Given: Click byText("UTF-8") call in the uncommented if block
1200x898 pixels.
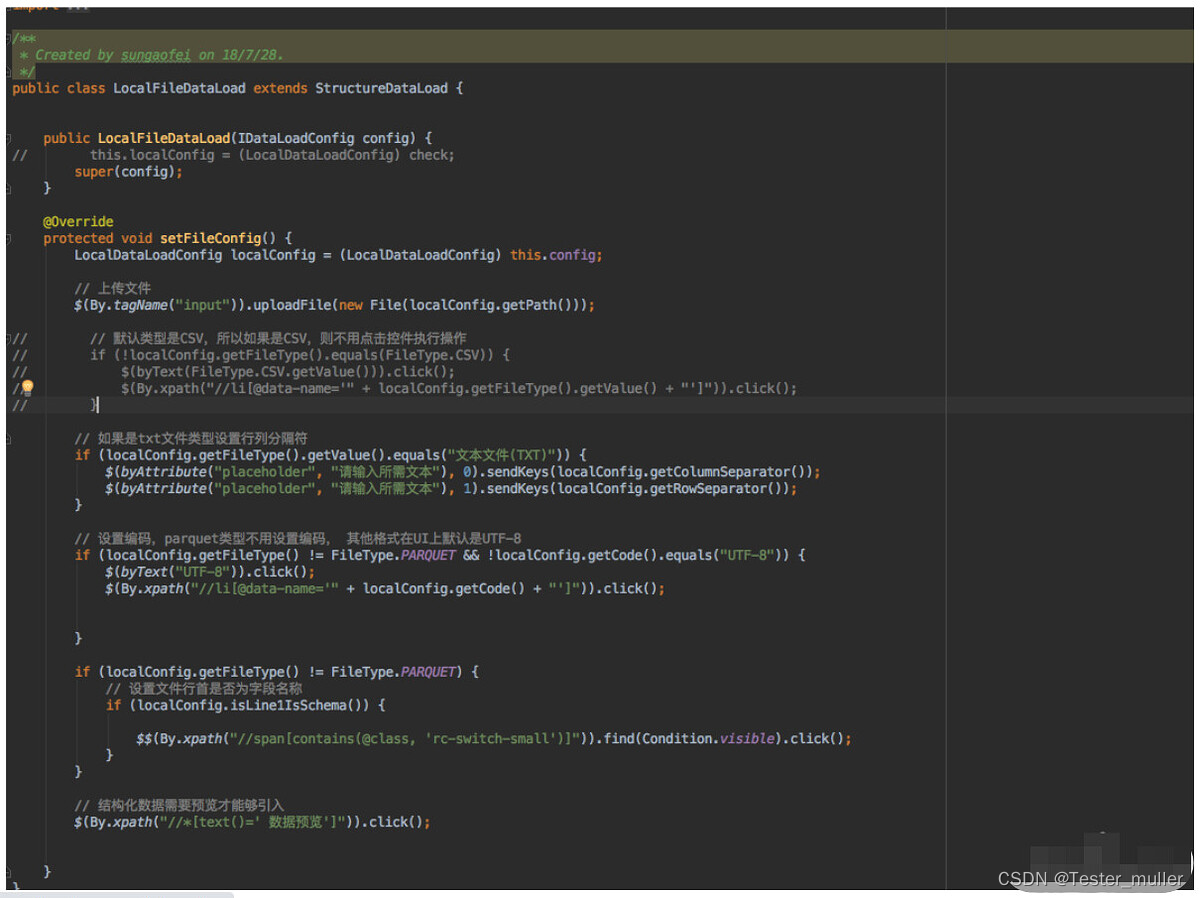Looking at the screenshot, I should coord(179,572).
